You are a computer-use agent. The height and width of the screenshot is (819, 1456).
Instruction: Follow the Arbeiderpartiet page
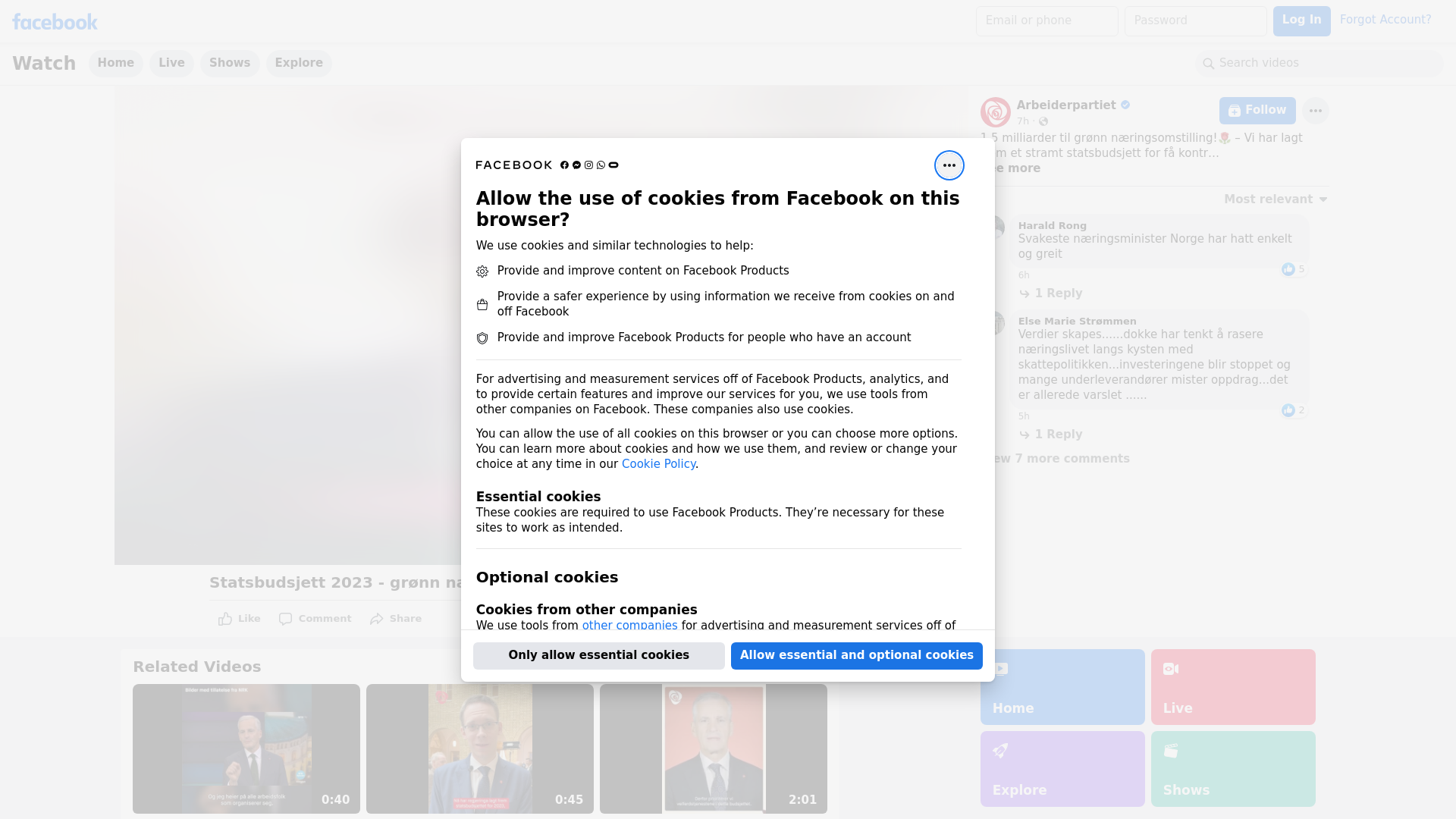[x=1257, y=111]
